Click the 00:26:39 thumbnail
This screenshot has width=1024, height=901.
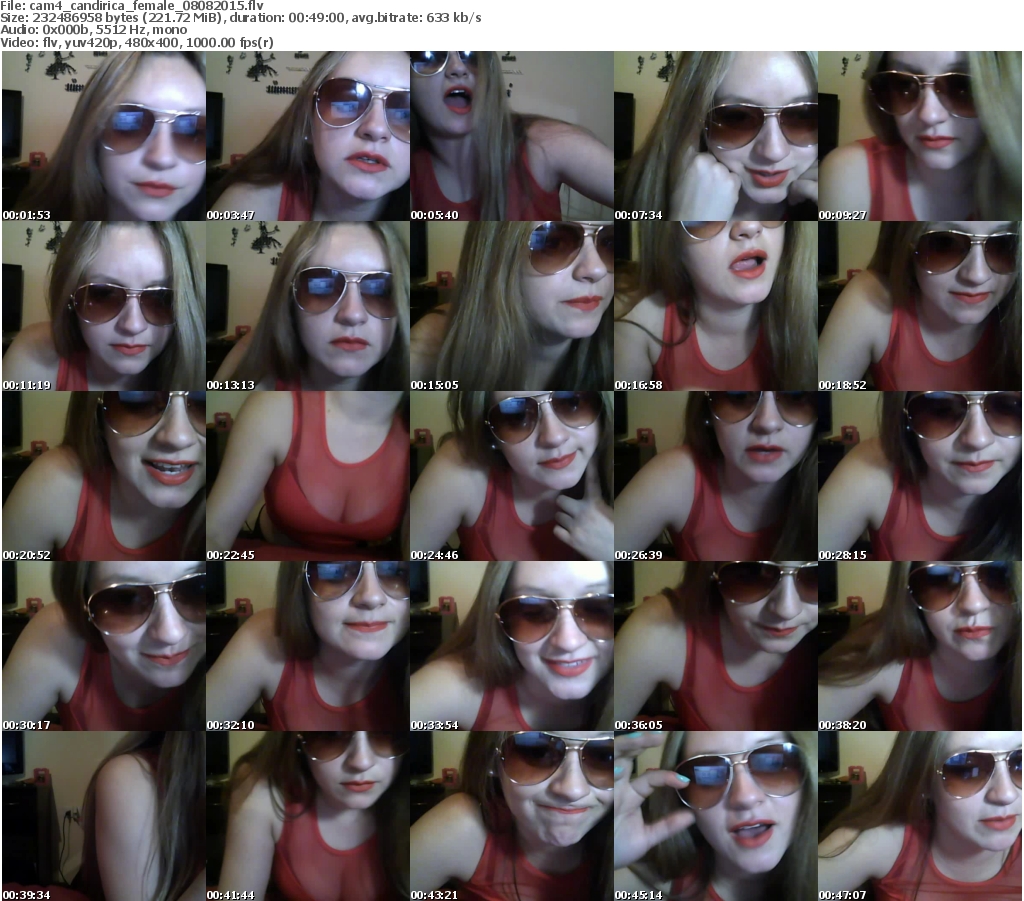[716, 476]
